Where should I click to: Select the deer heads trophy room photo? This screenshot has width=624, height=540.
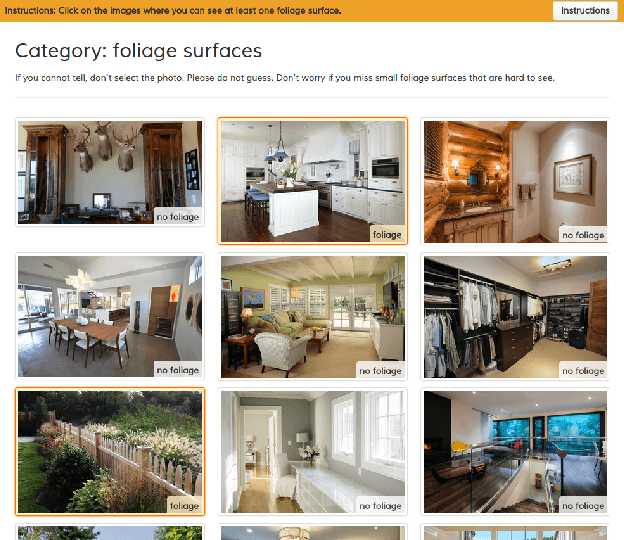[x=110, y=172]
